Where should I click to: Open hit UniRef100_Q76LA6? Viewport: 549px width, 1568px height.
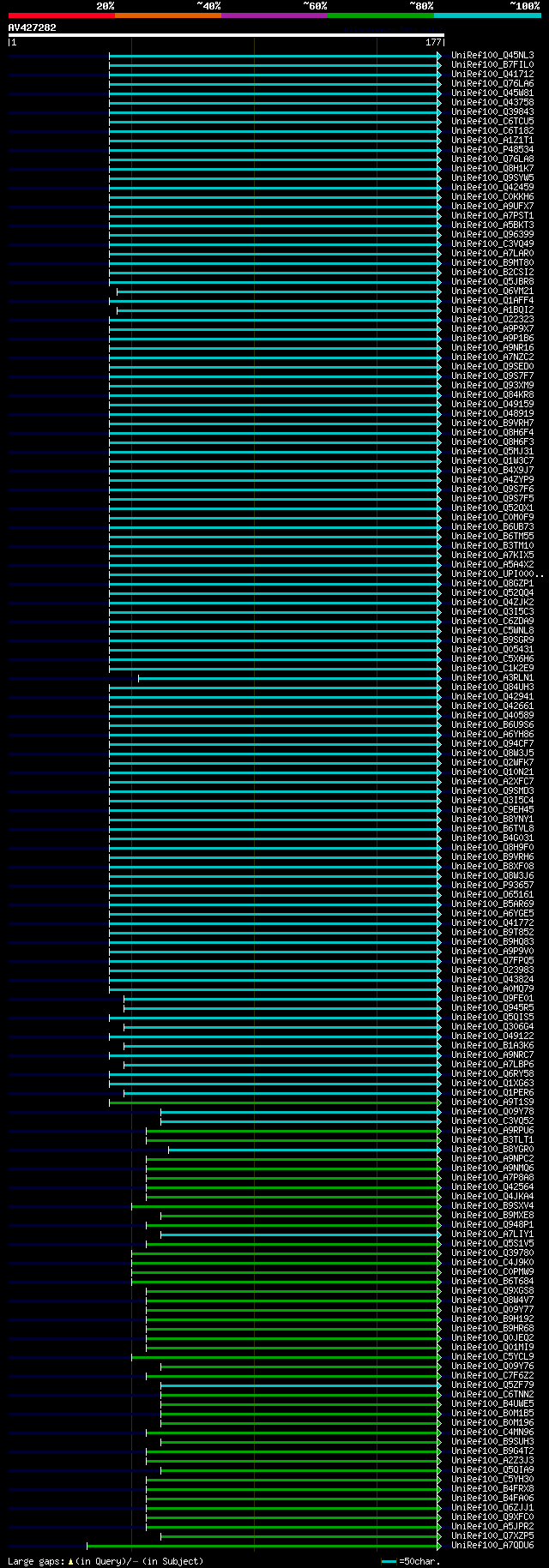click(x=492, y=84)
